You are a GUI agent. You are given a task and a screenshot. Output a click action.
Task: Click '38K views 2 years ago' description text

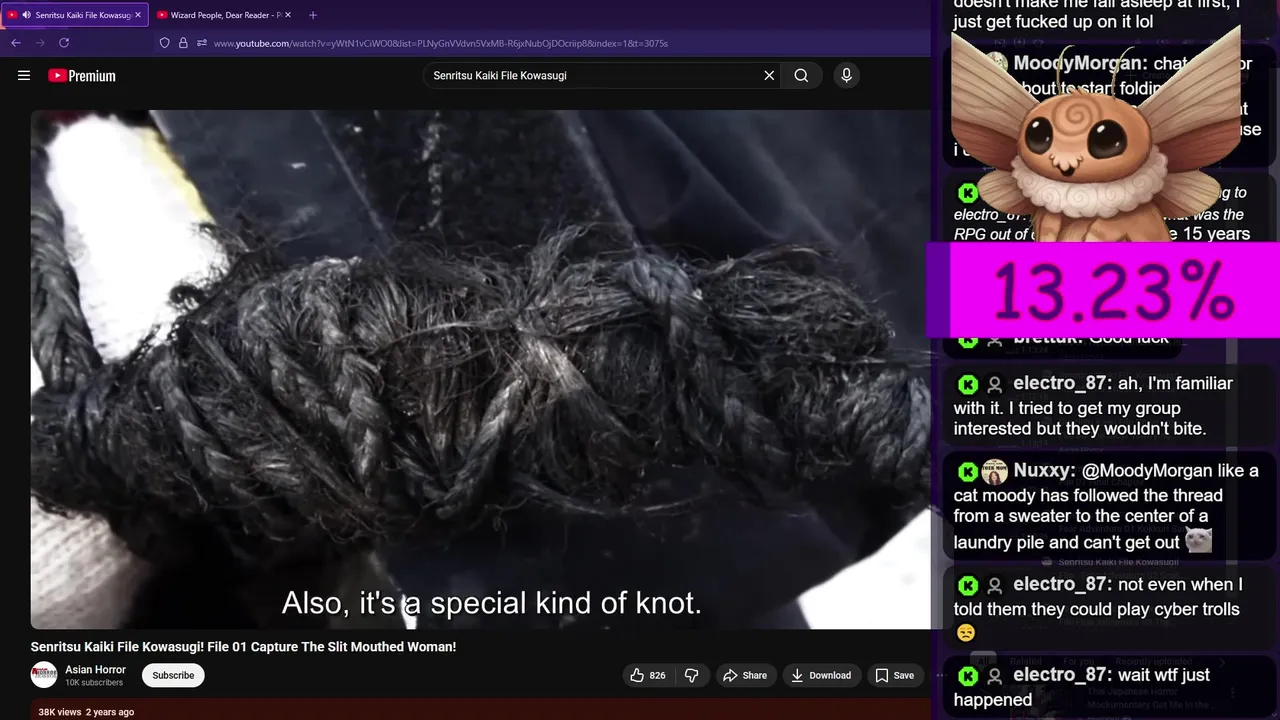86,712
